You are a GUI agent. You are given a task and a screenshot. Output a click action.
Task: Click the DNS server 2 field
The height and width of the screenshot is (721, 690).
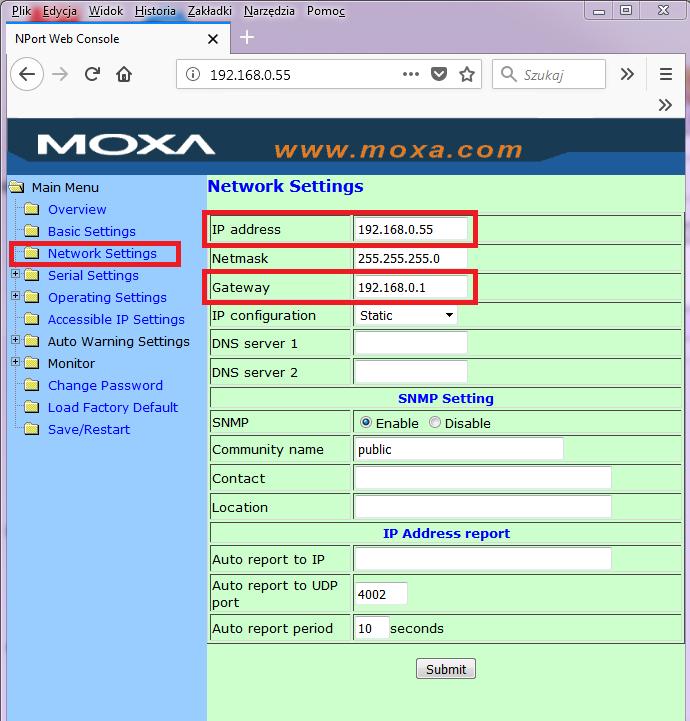point(411,372)
